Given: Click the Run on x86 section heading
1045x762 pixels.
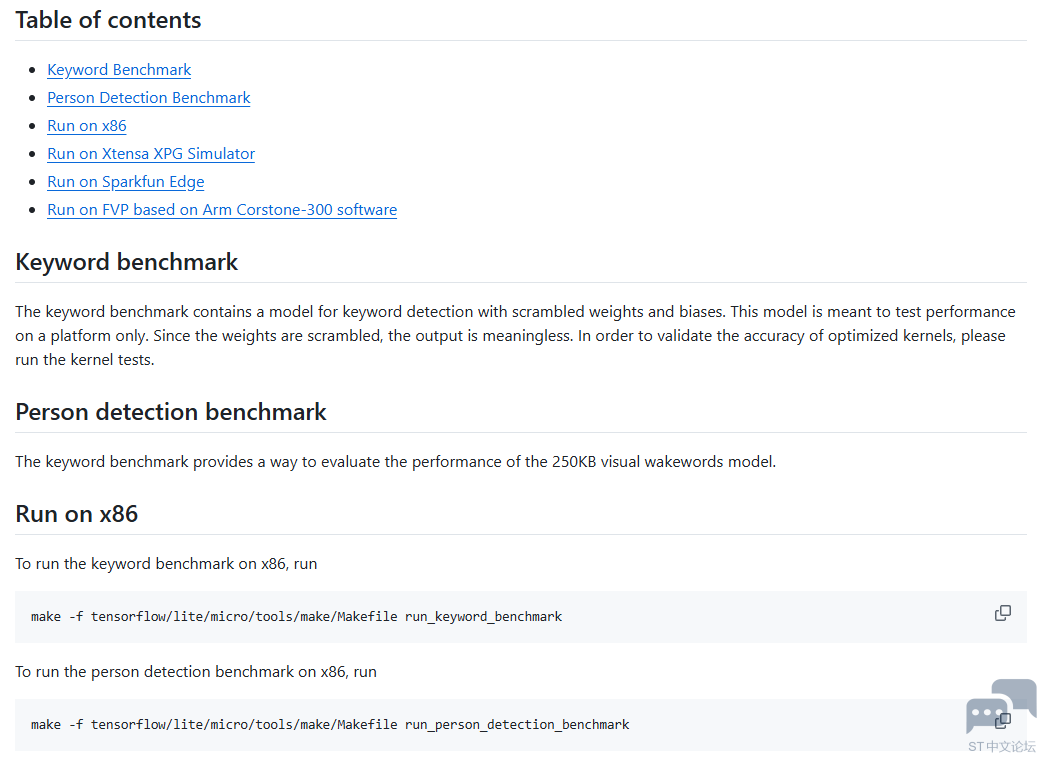Looking at the screenshot, I should coord(77,514).
